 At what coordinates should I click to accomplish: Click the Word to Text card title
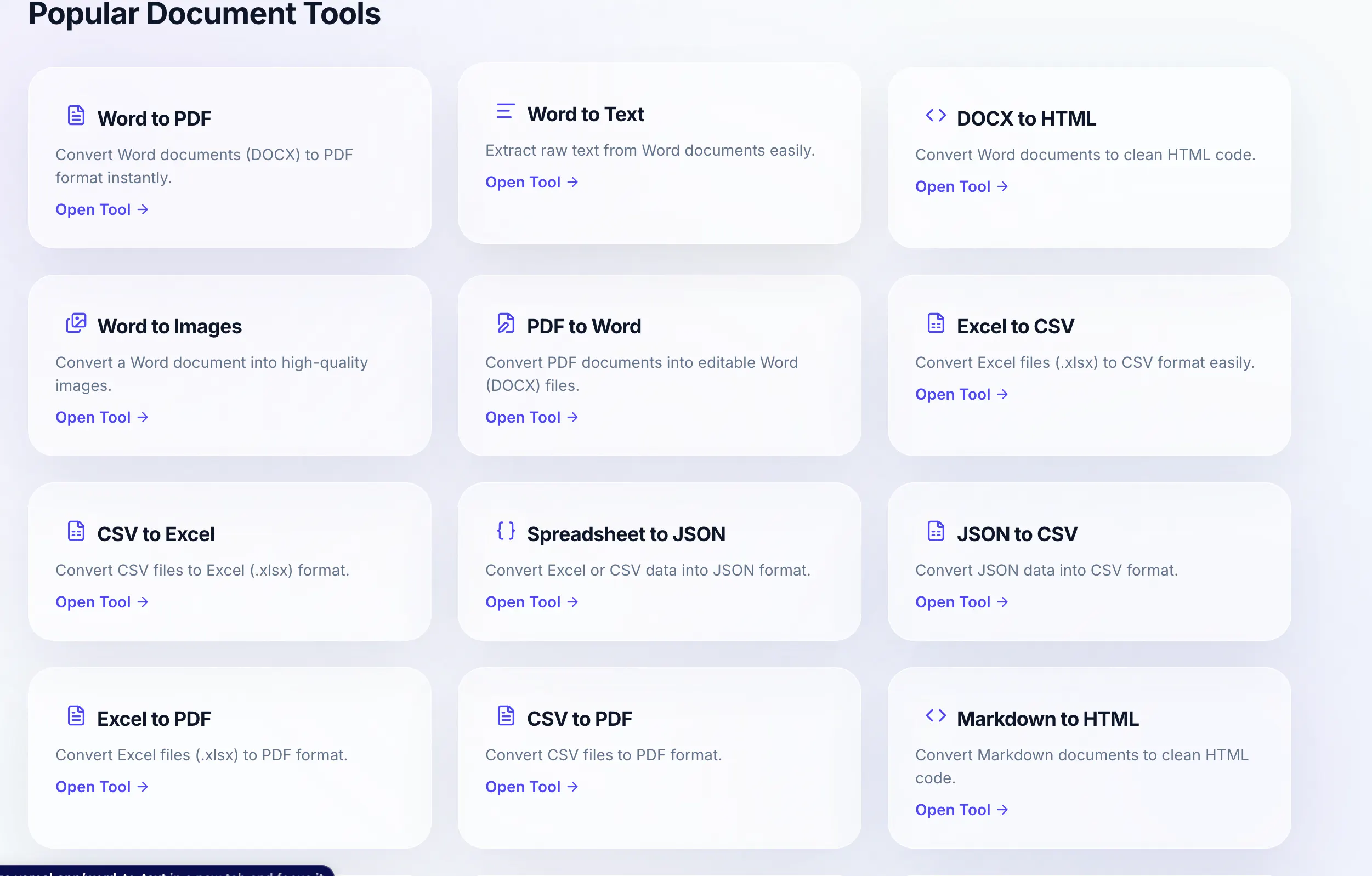point(586,114)
